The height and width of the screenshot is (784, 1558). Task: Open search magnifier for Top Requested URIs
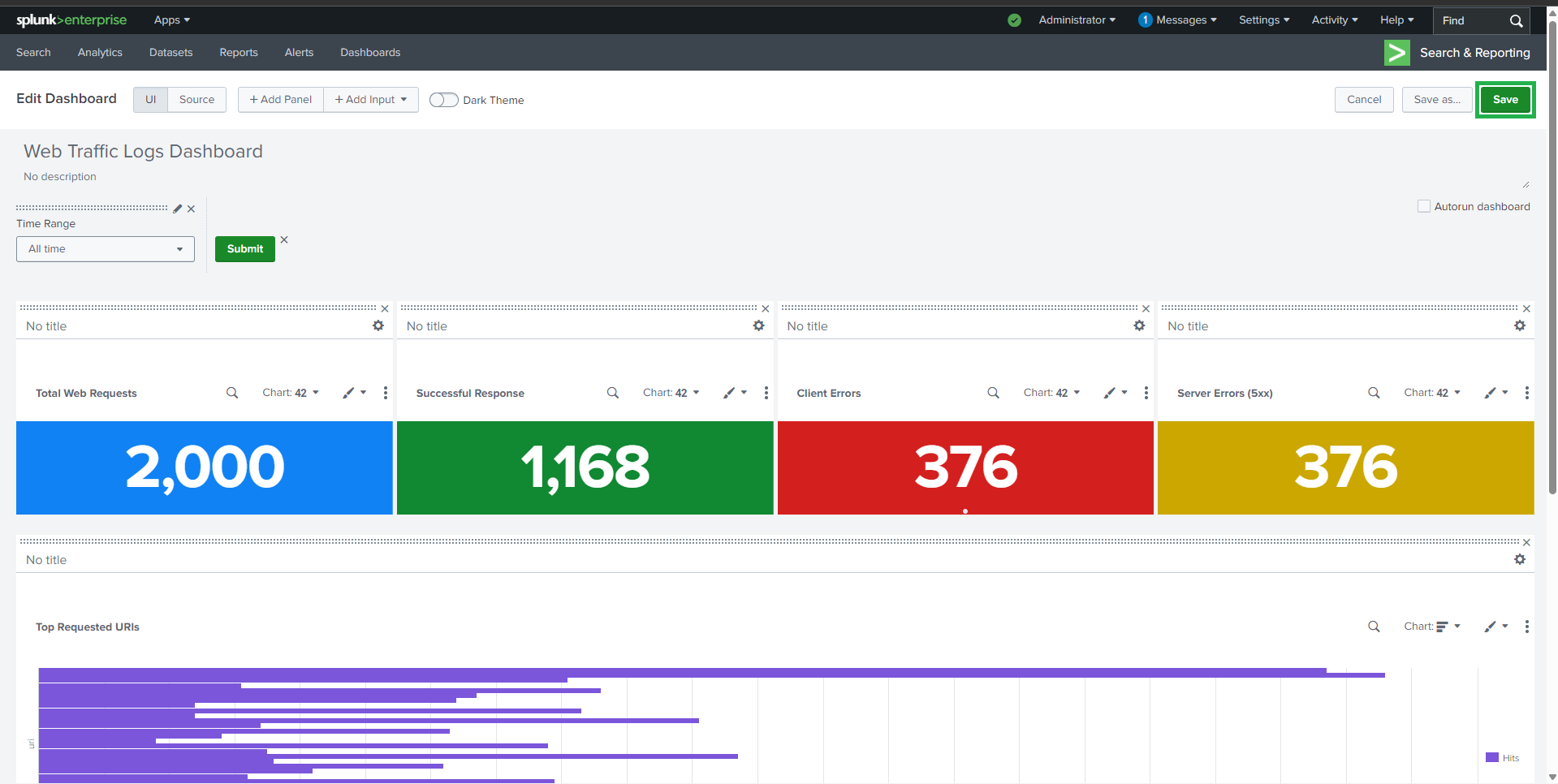pos(1374,627)
